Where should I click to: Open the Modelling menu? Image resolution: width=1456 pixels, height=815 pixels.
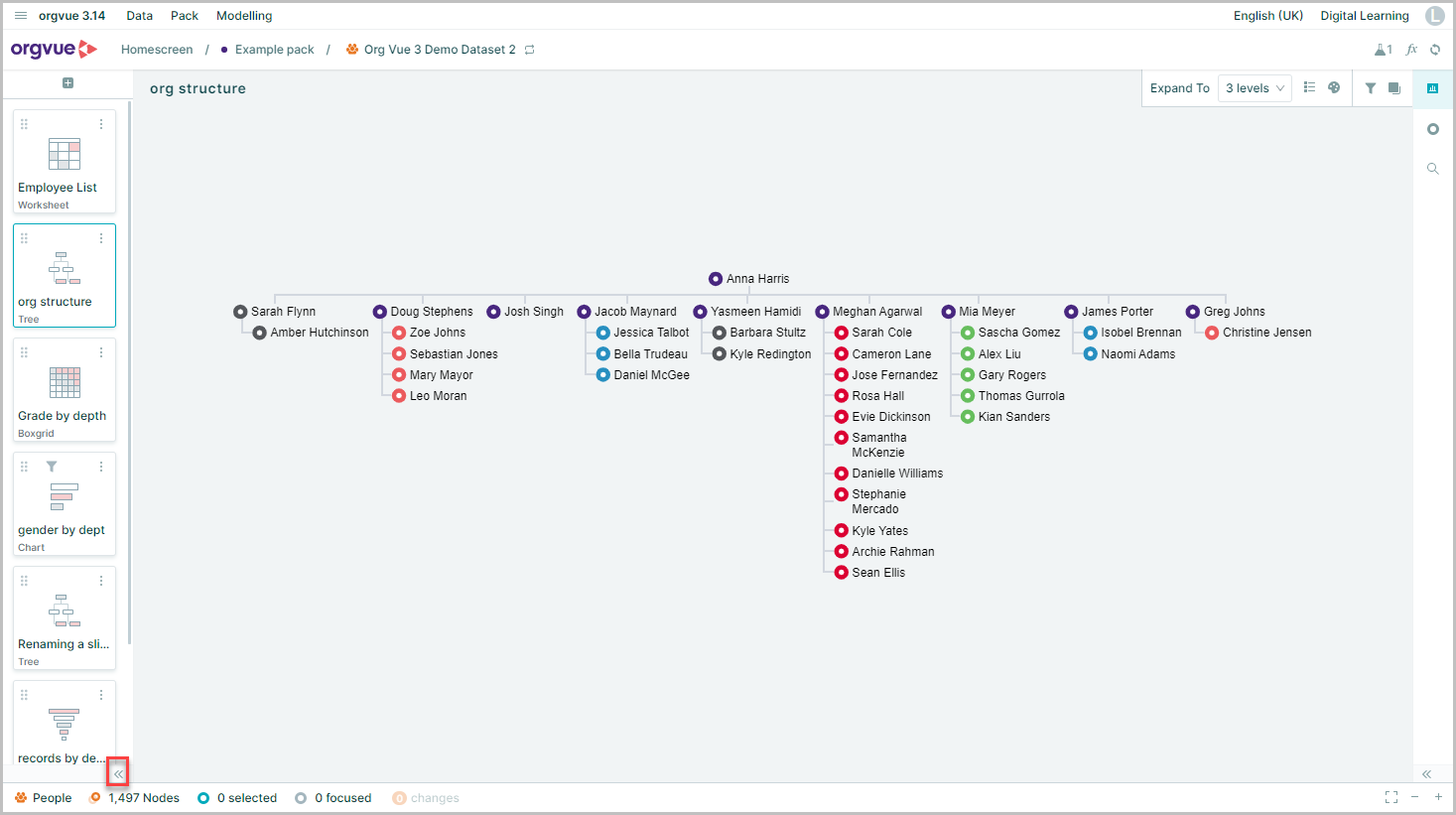(x=244, y=16)
